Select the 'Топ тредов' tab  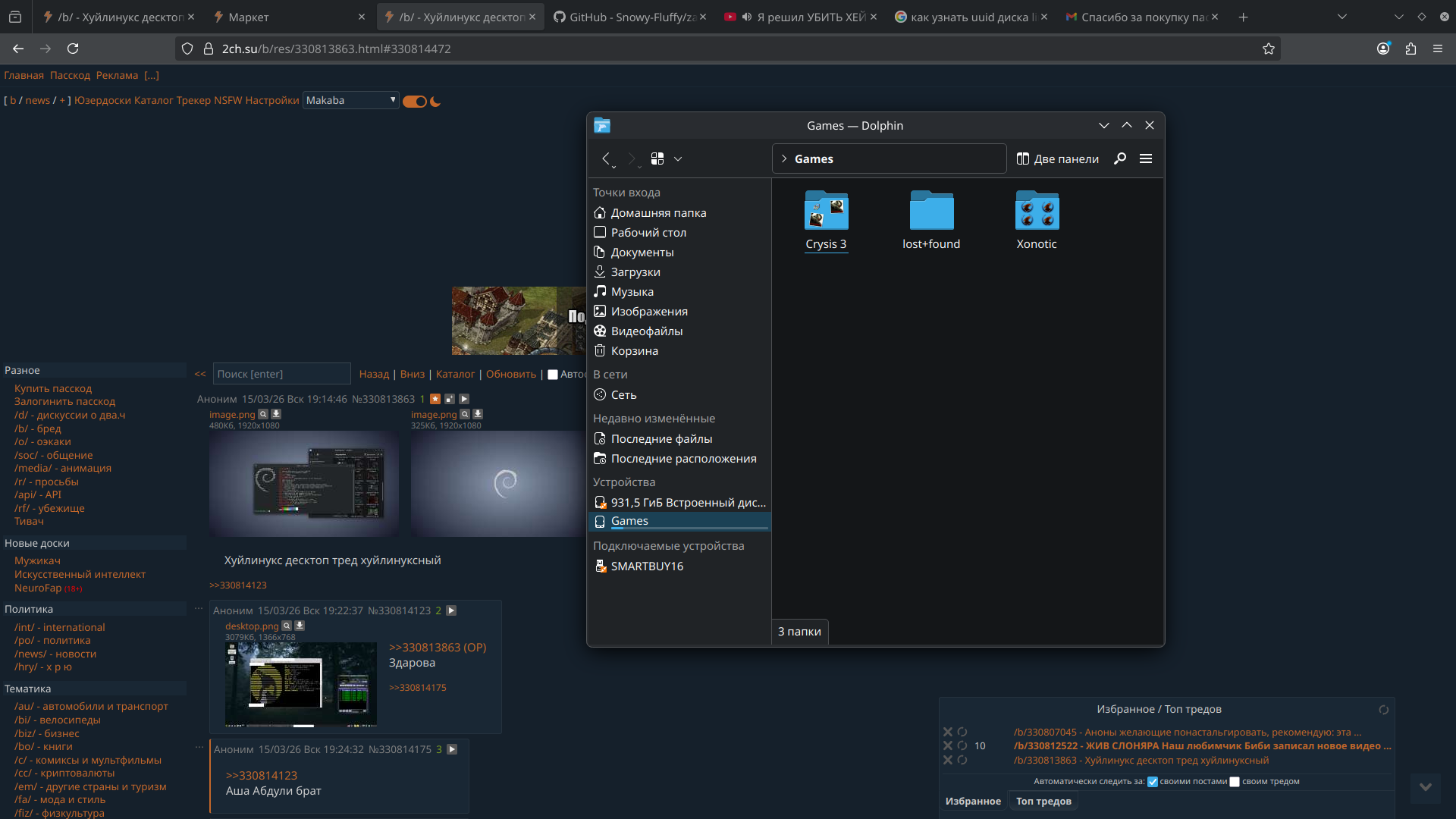[1043, 802]
